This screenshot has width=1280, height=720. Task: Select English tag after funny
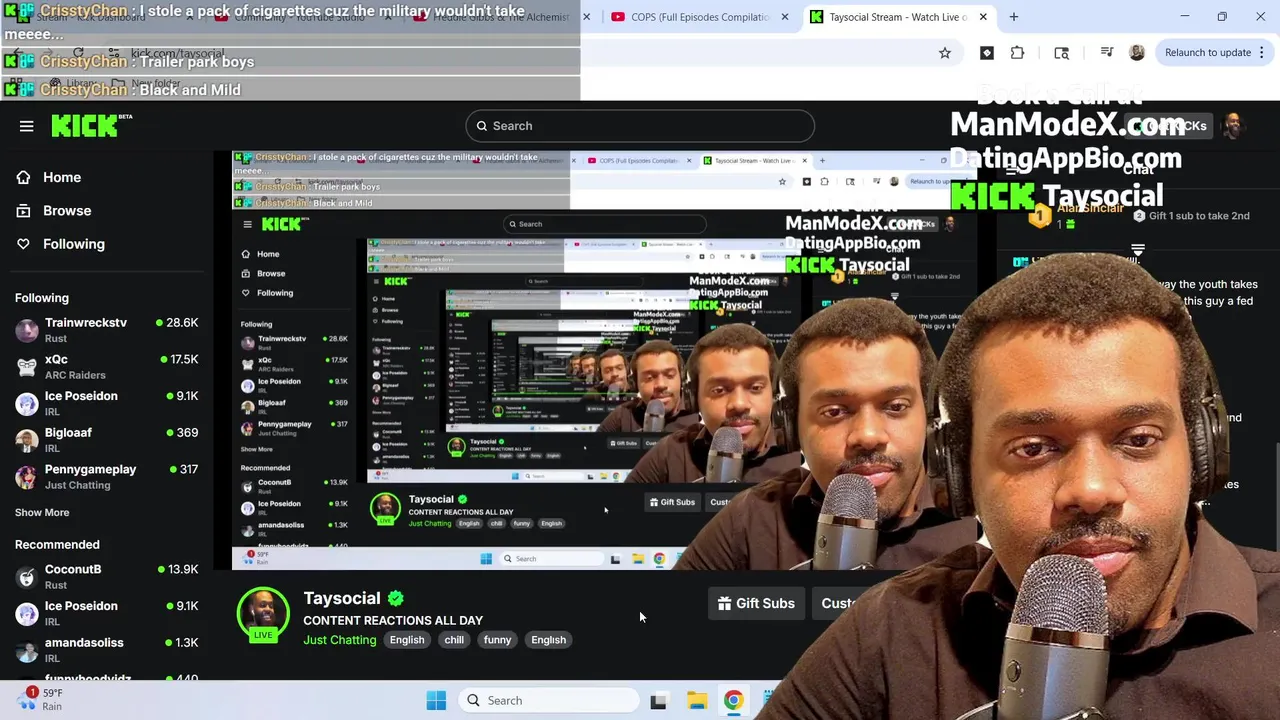tap(548, 640)
